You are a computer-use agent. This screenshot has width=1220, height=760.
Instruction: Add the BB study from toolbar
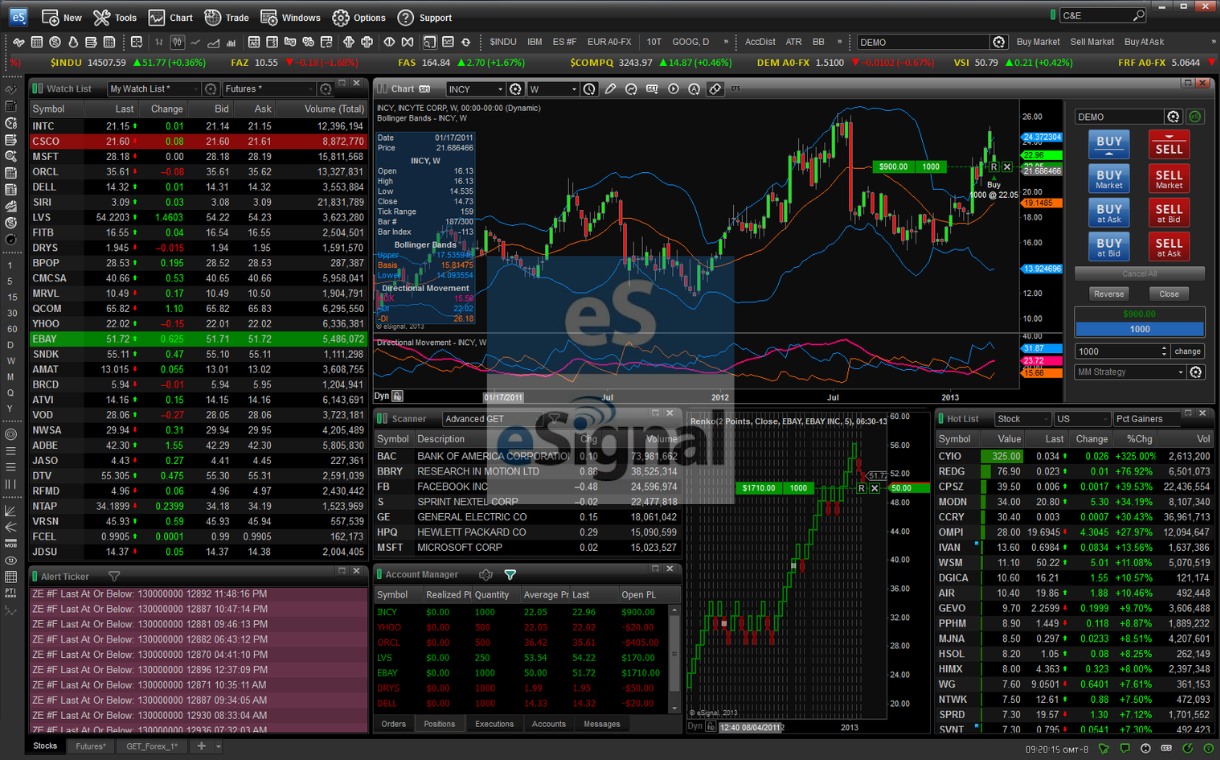pyautogui.click(x=819, y=42)
